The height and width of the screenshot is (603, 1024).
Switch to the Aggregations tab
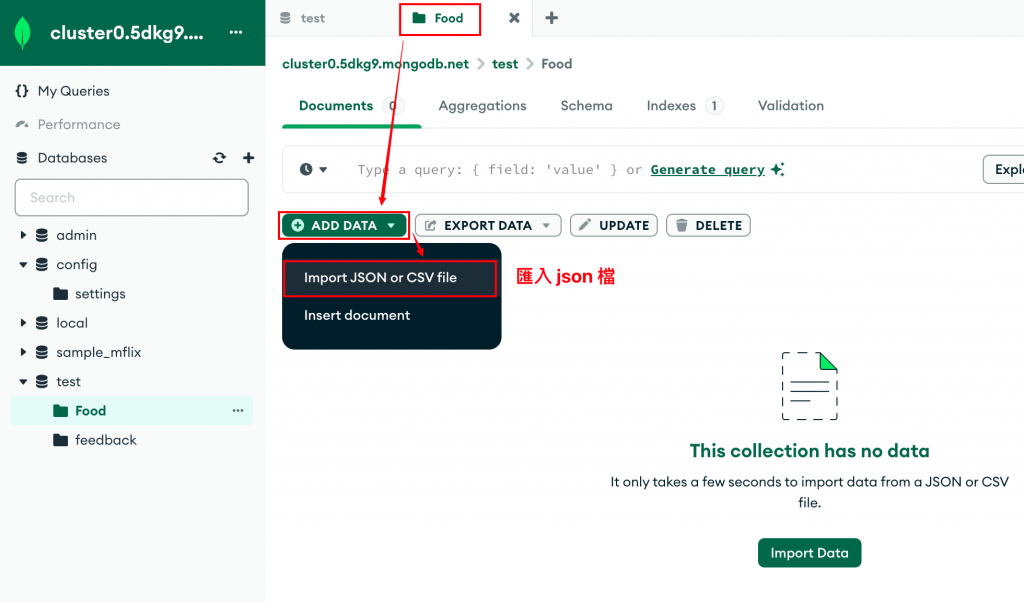[x=482, y=106]
